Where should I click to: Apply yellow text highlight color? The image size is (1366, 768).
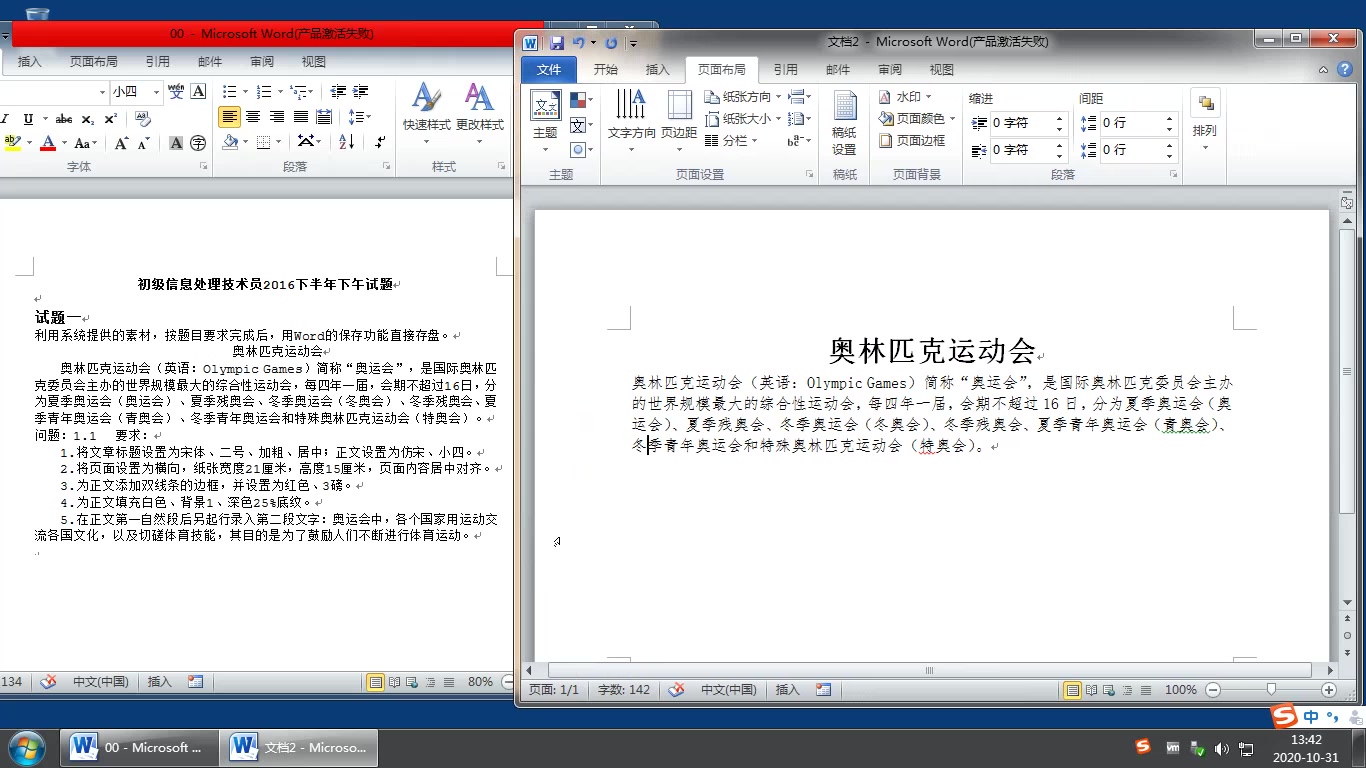tap(12, 141)
